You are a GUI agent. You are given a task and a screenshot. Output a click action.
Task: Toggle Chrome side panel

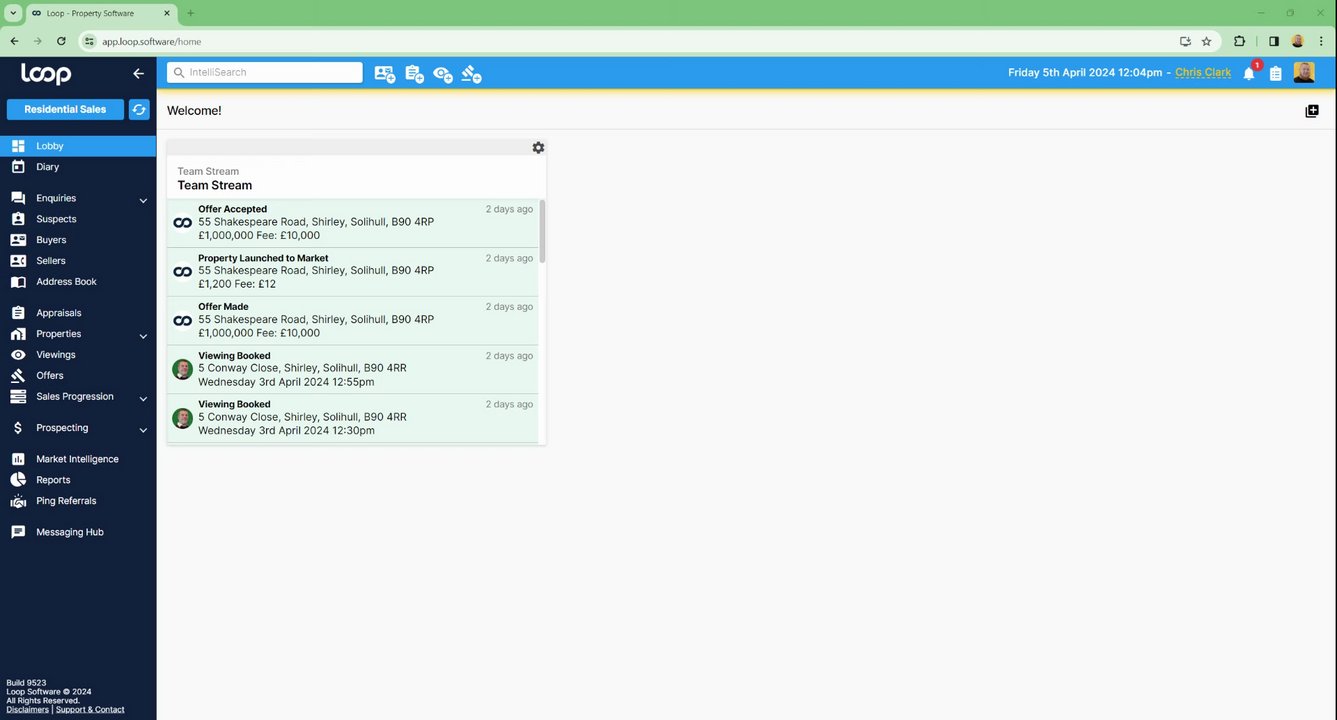click(x=1274, y=41)
